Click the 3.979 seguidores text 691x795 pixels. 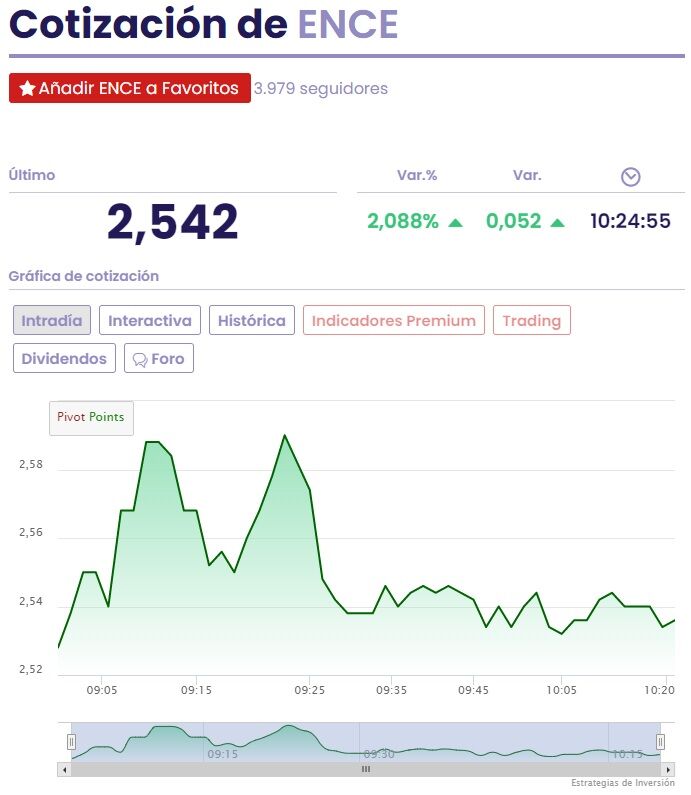(x=321, y=88)
